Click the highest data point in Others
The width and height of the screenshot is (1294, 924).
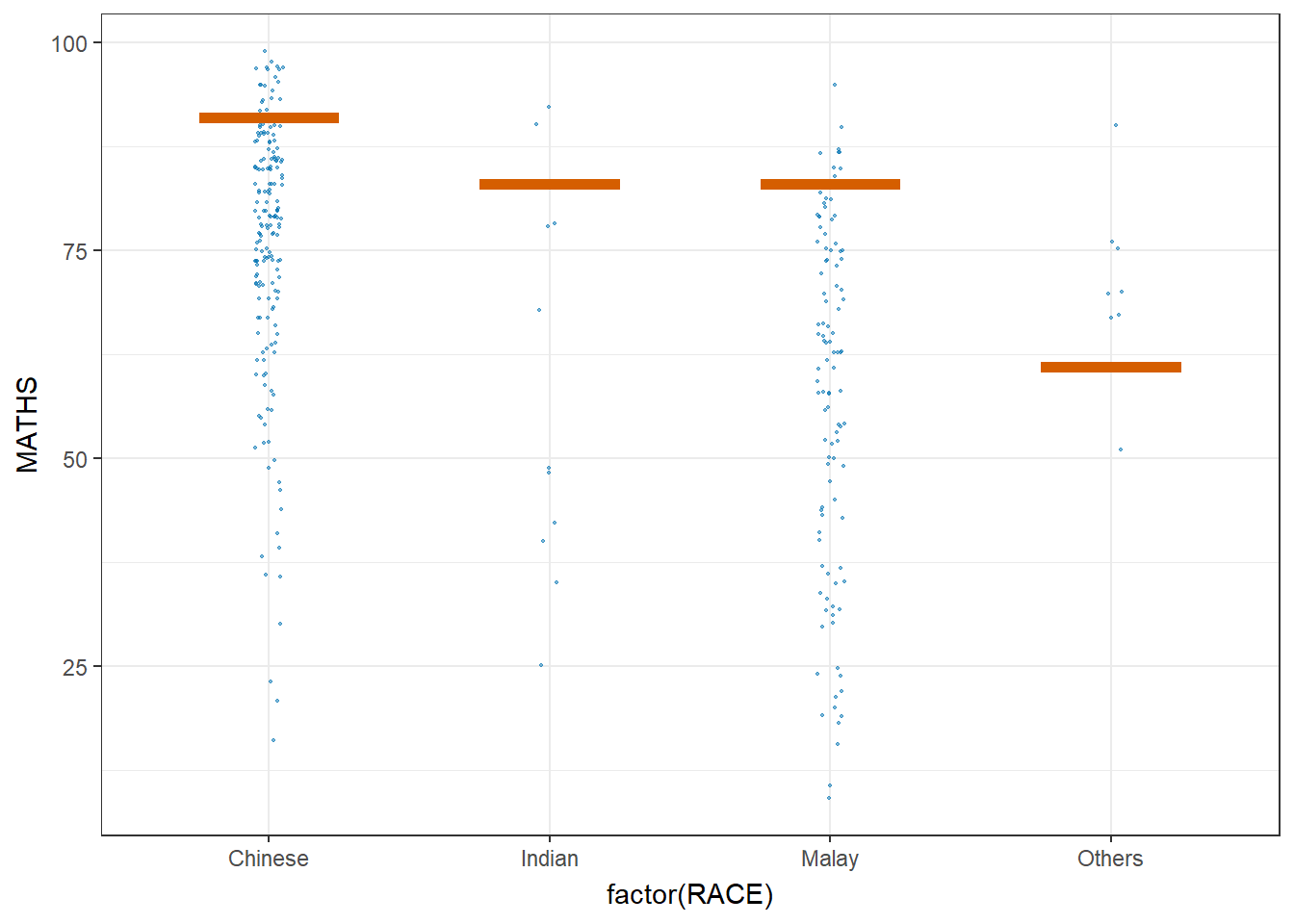click(x=1116, y=125)
